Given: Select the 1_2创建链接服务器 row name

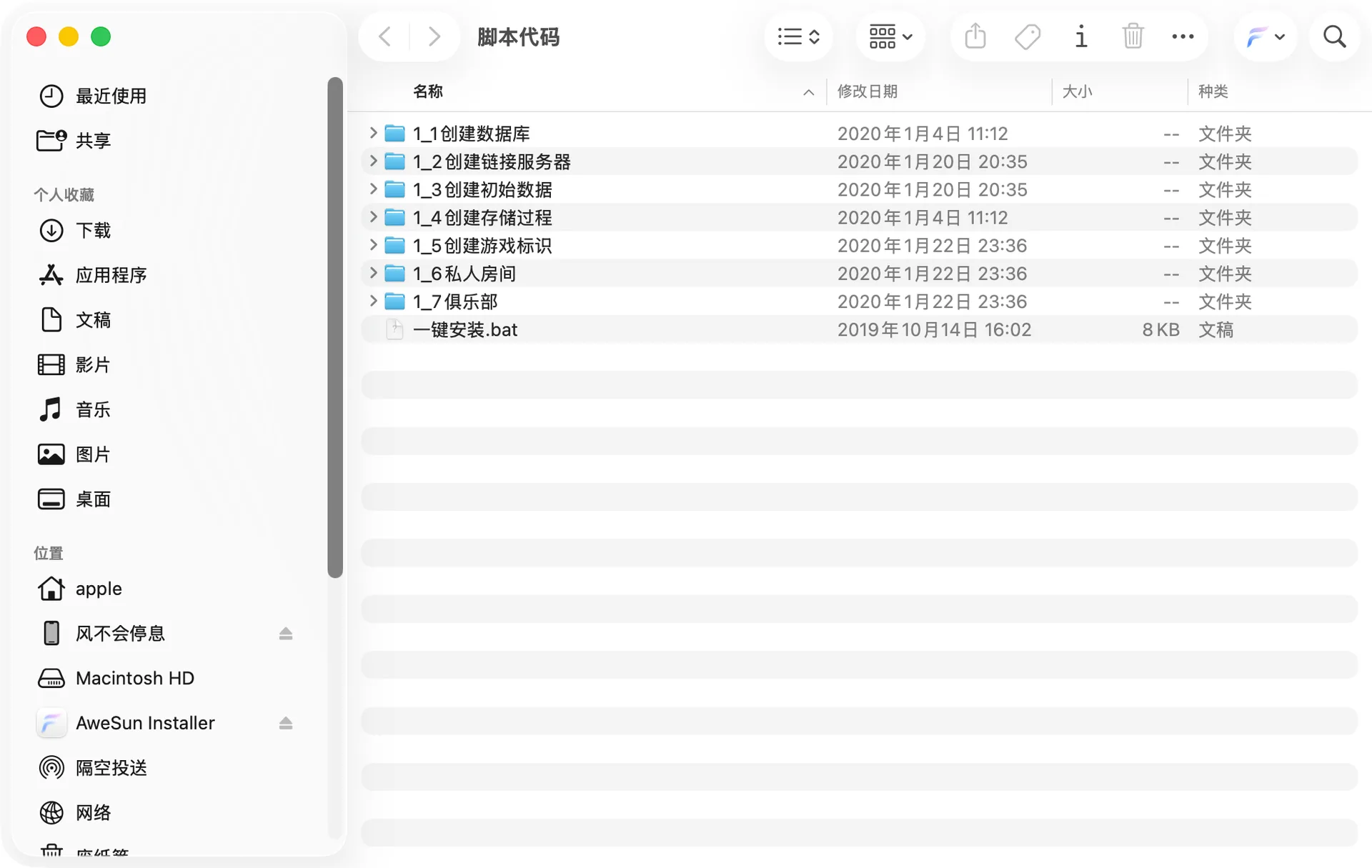Looking at the screenshot, I should tap(492, 161).
